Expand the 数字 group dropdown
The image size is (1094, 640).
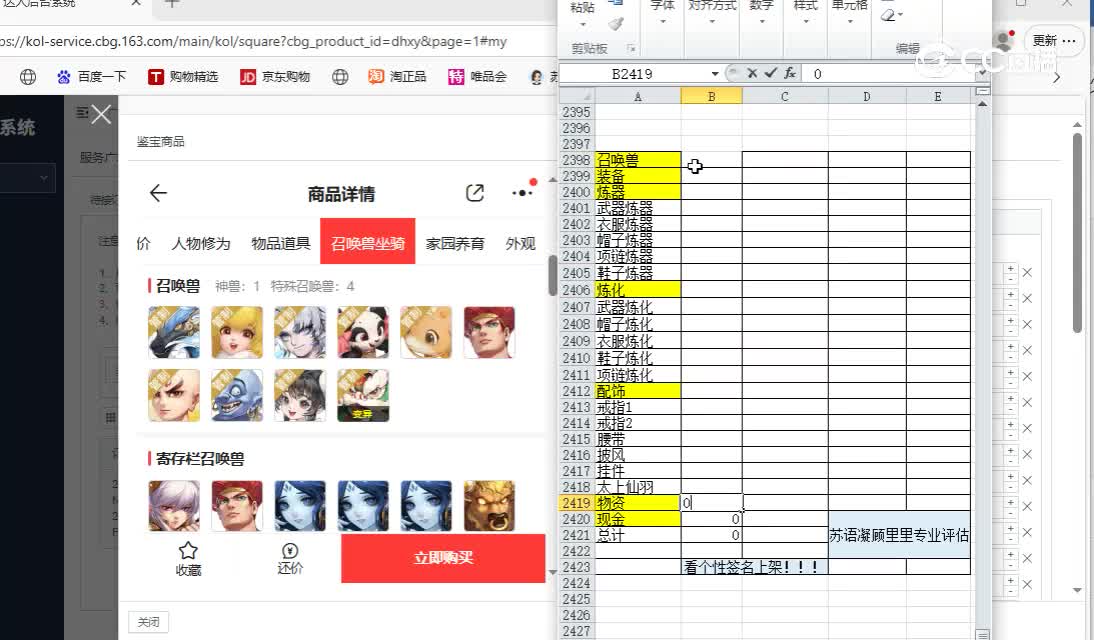(x=761, y=21)
